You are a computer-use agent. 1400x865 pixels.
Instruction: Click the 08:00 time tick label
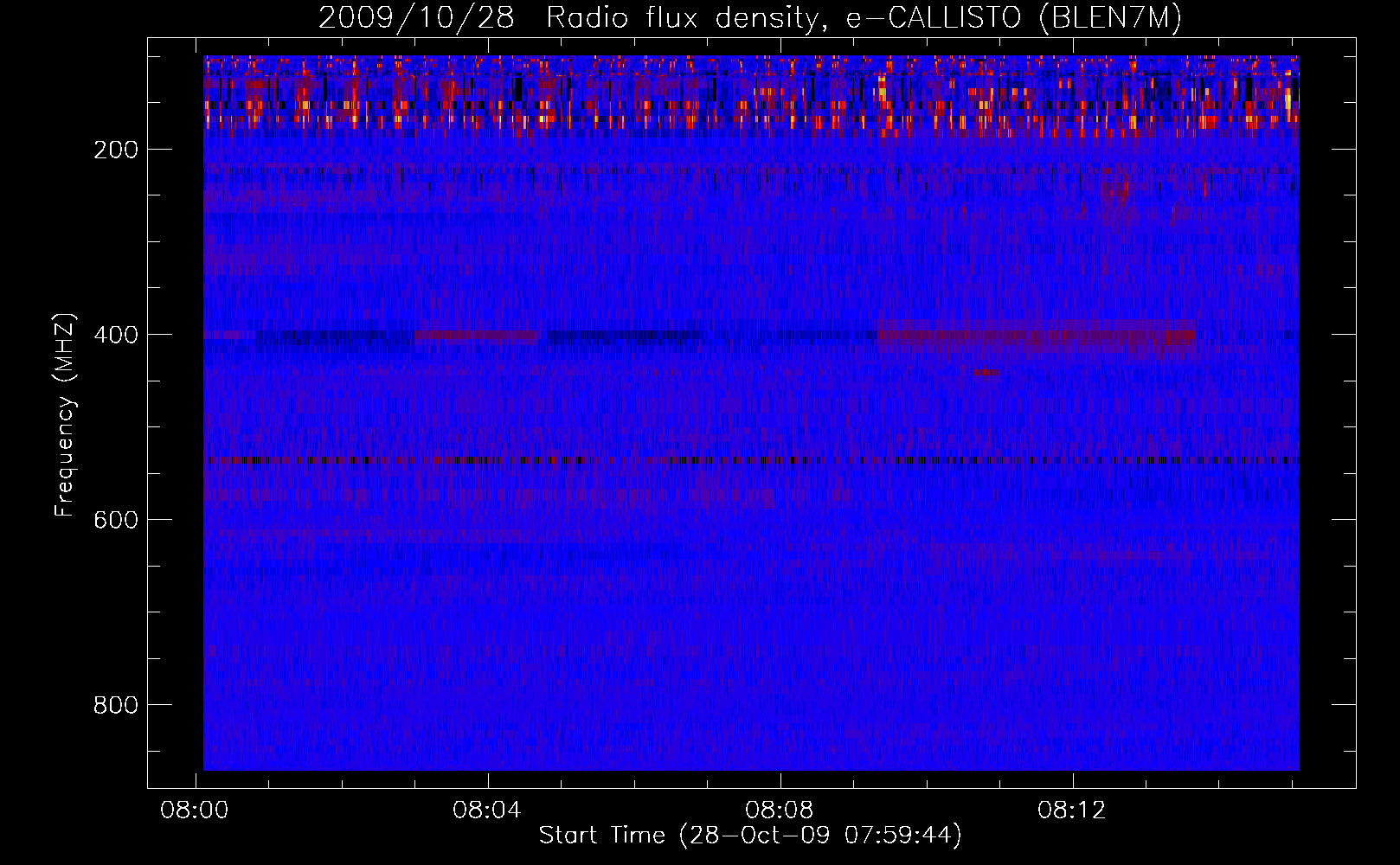195,811
